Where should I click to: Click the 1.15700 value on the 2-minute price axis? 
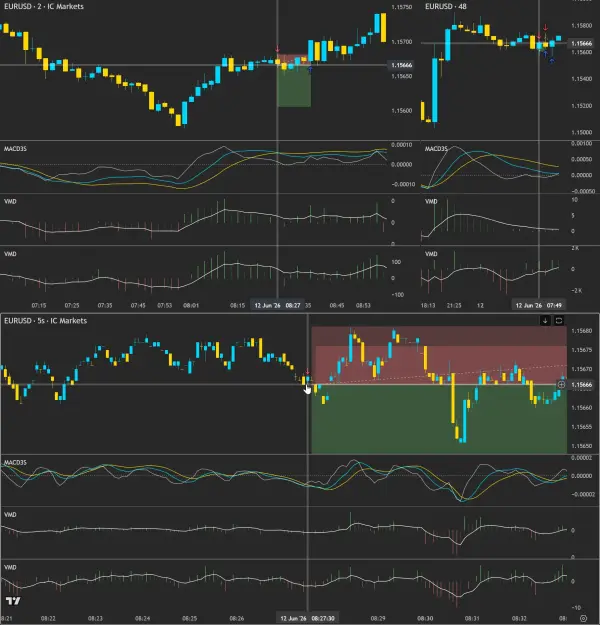(x=401, y=42)
